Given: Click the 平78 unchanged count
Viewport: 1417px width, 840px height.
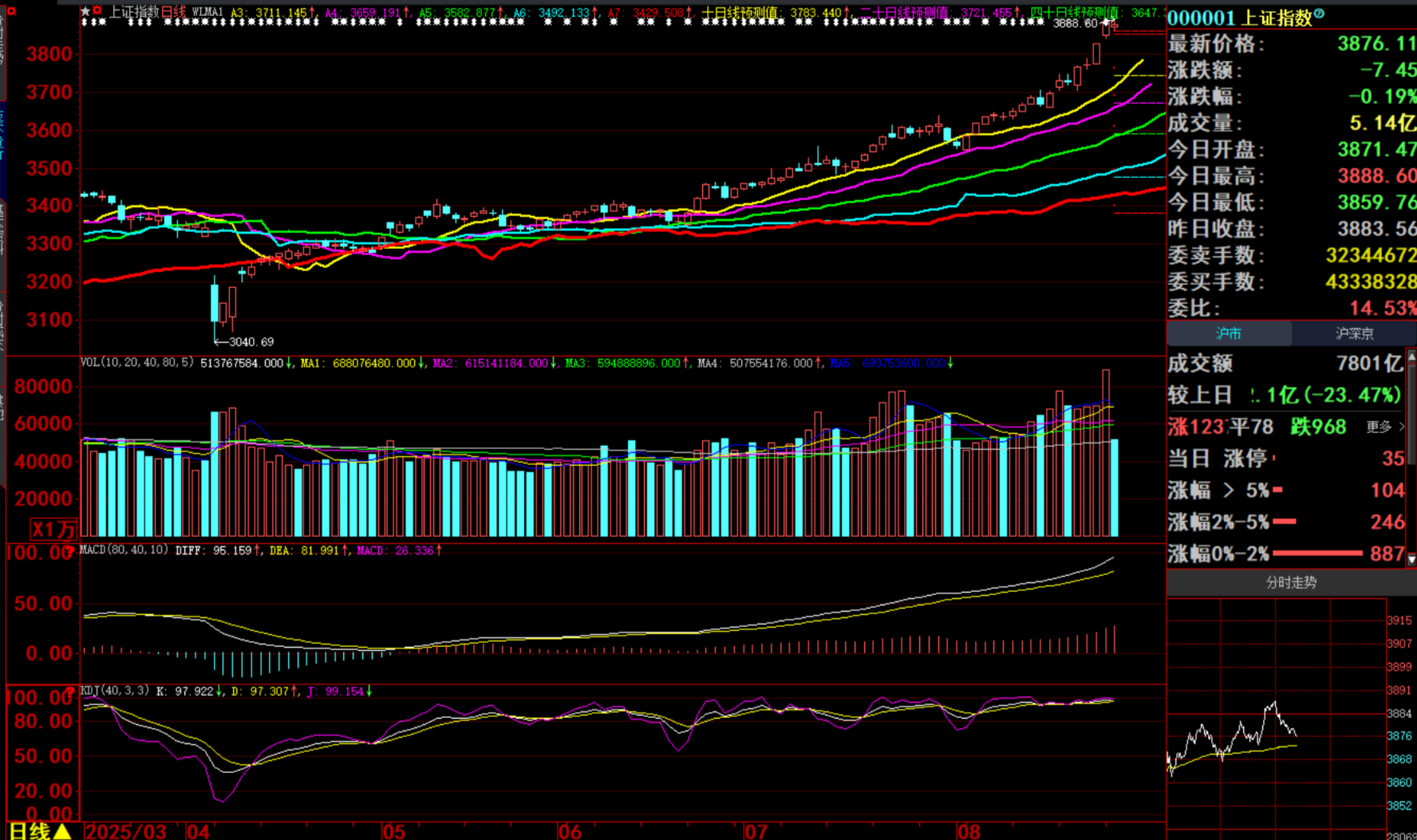Looking at the screenshot, I should click(x=1251, y=427).
